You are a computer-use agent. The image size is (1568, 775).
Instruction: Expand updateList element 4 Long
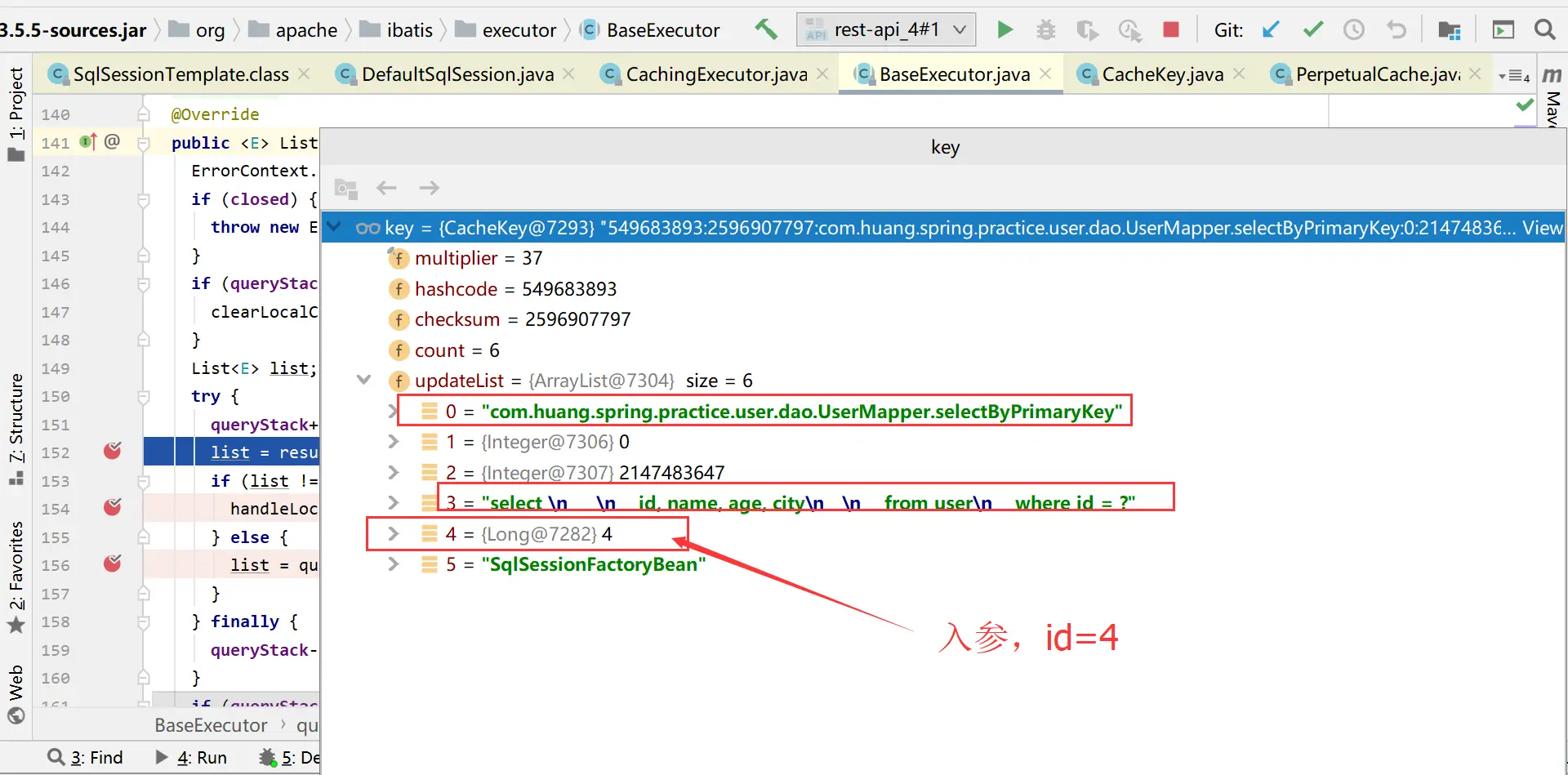394,533
